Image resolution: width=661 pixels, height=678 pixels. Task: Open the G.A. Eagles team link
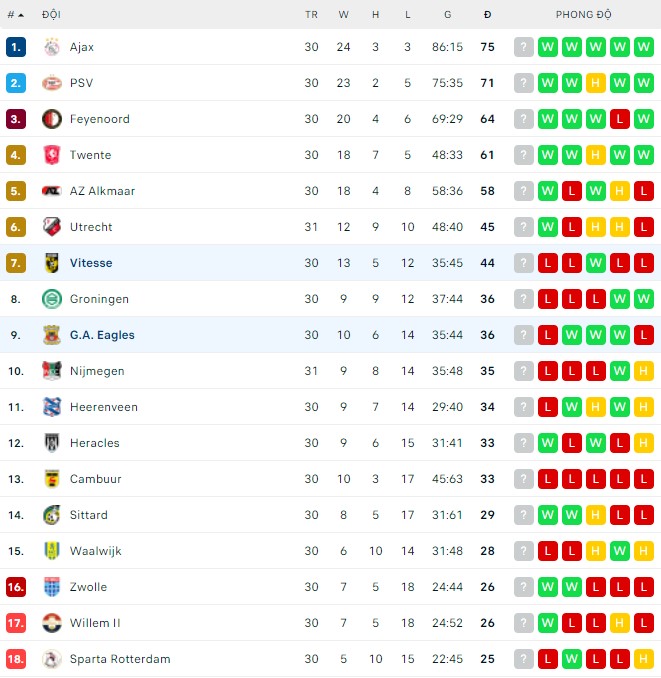tap(102, 335)
